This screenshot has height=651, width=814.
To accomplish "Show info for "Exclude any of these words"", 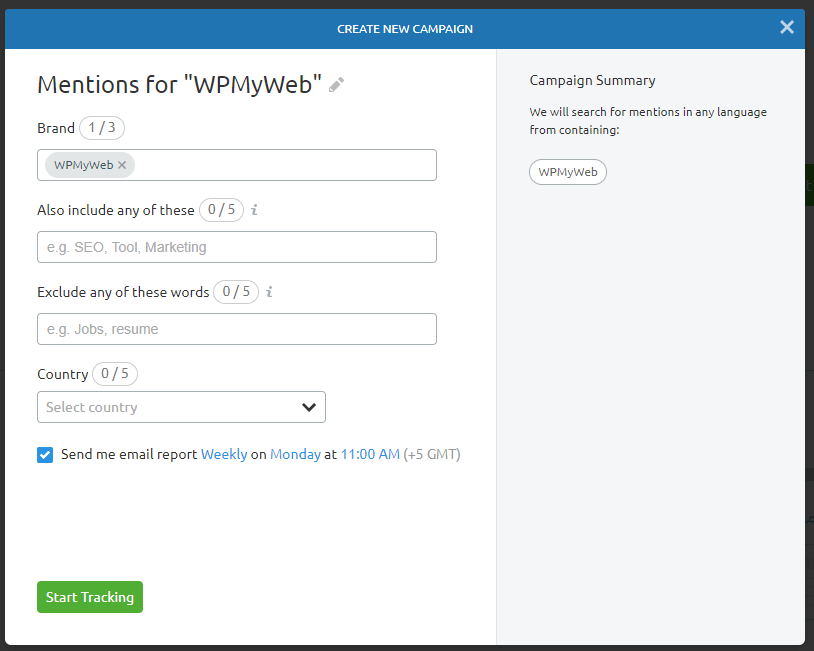I will tap(270, 292).
